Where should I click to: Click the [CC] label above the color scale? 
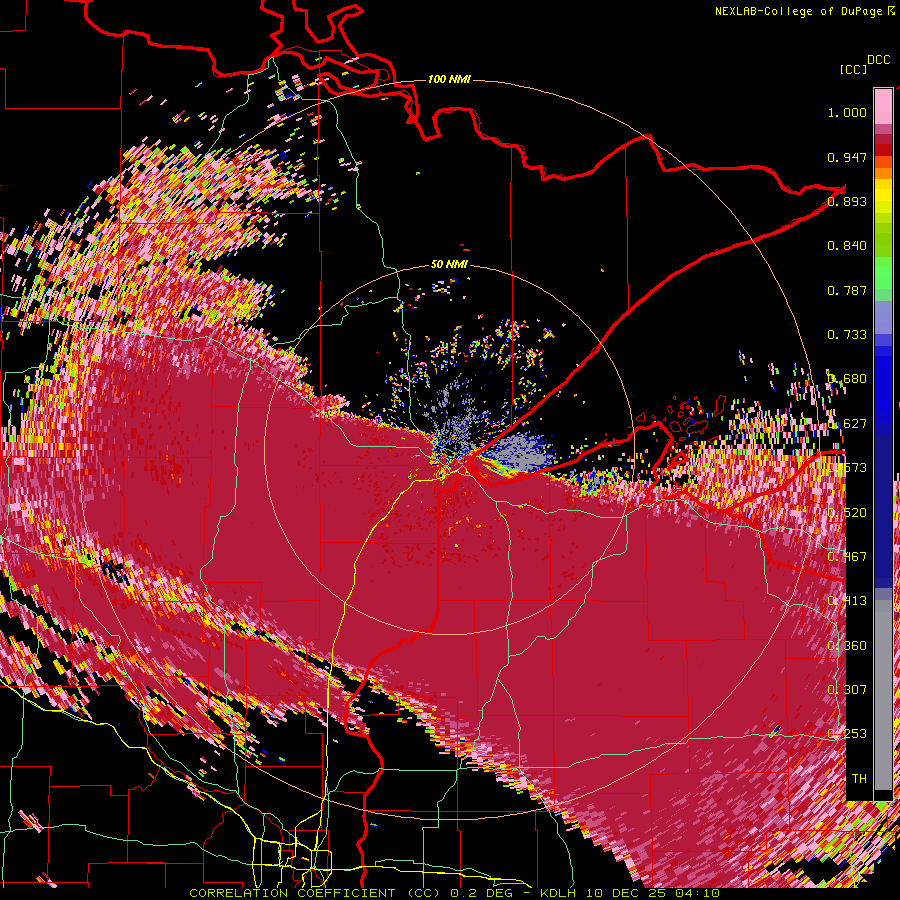point(853,69)
